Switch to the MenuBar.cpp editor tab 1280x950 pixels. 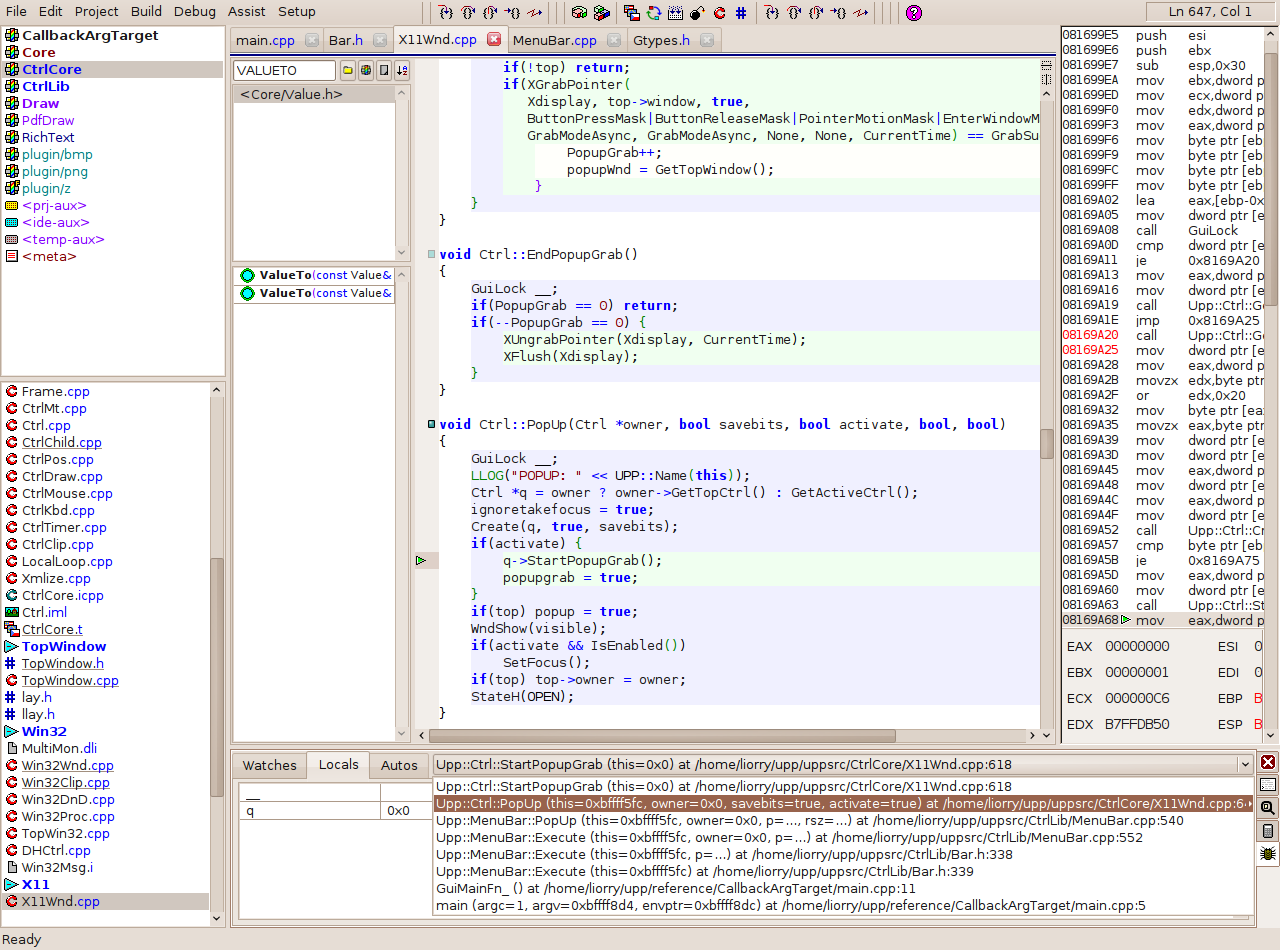[554, 40]
